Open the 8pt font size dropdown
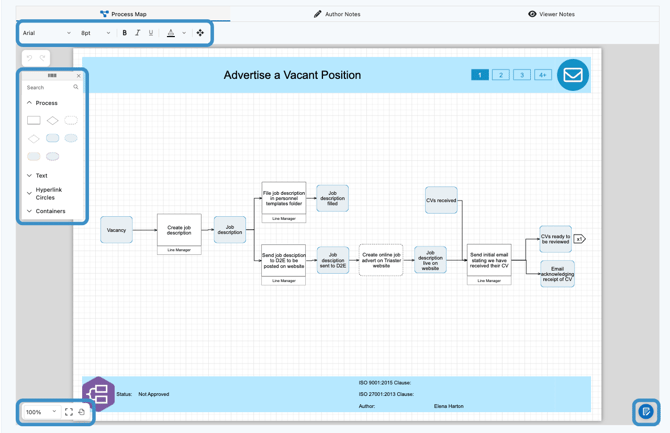670x433 pixels. pos(95,33)
